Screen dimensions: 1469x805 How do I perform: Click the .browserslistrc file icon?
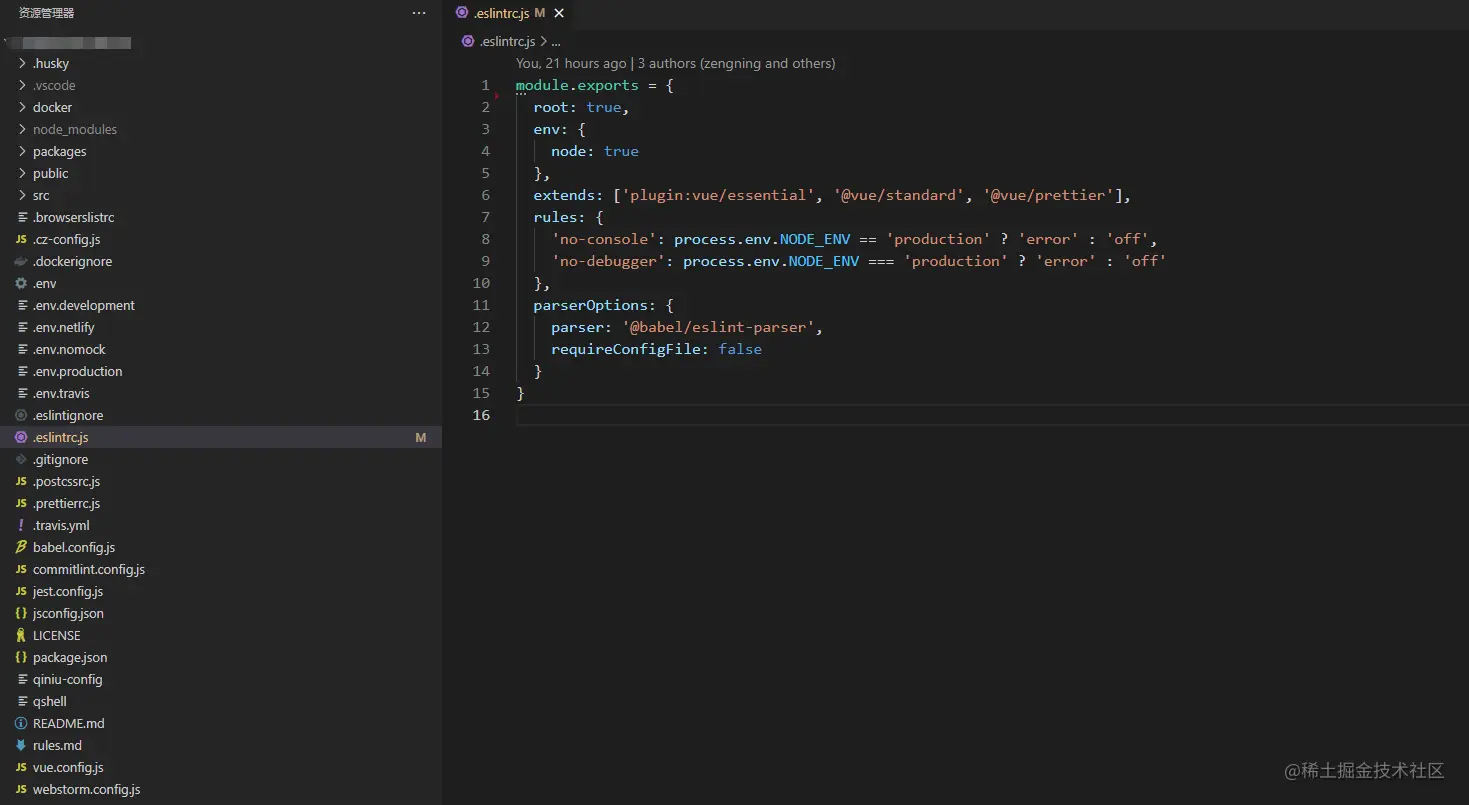(22, 217)
